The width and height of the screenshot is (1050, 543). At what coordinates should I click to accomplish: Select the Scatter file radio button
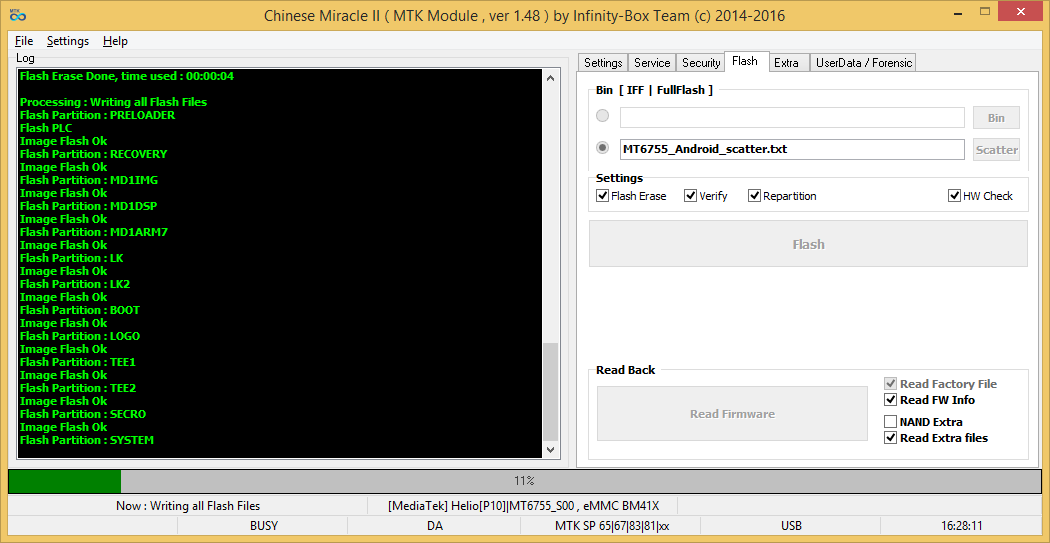tap(603, 148)
